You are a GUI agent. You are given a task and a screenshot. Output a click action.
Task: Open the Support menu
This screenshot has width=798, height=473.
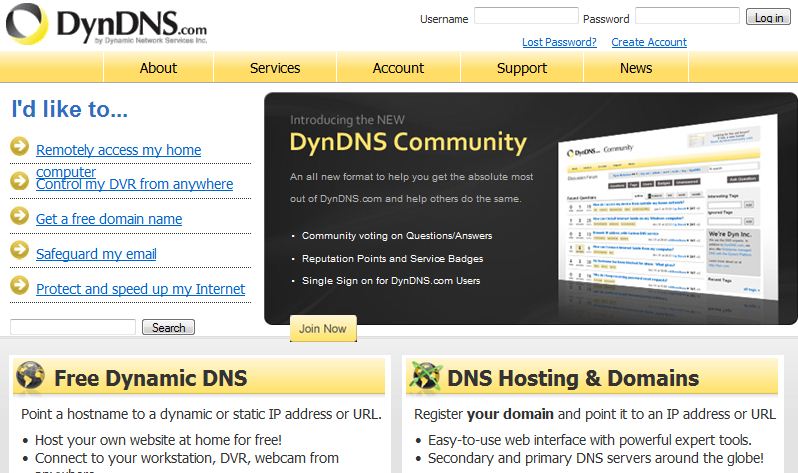522,68
